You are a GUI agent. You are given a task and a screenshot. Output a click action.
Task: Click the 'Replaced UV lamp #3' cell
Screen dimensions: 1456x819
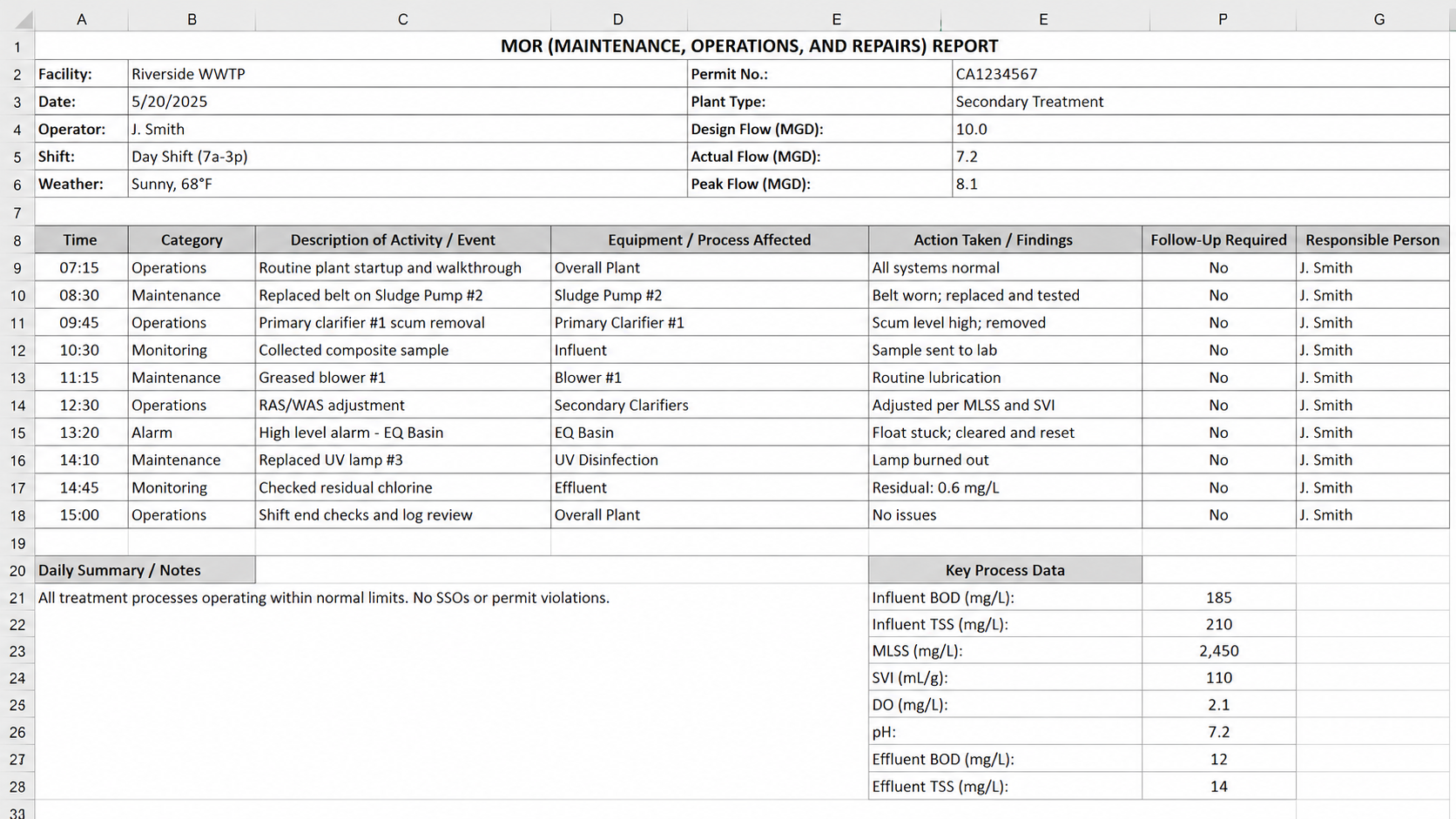(x=402, y=460)
